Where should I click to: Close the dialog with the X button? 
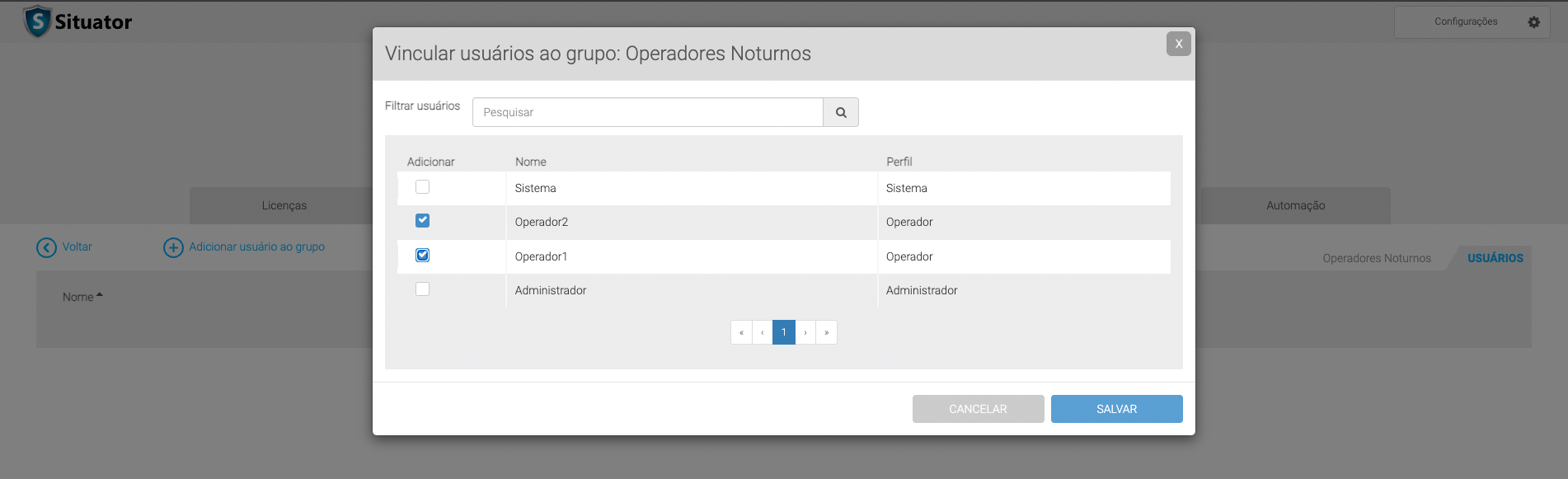[1178, 44]
